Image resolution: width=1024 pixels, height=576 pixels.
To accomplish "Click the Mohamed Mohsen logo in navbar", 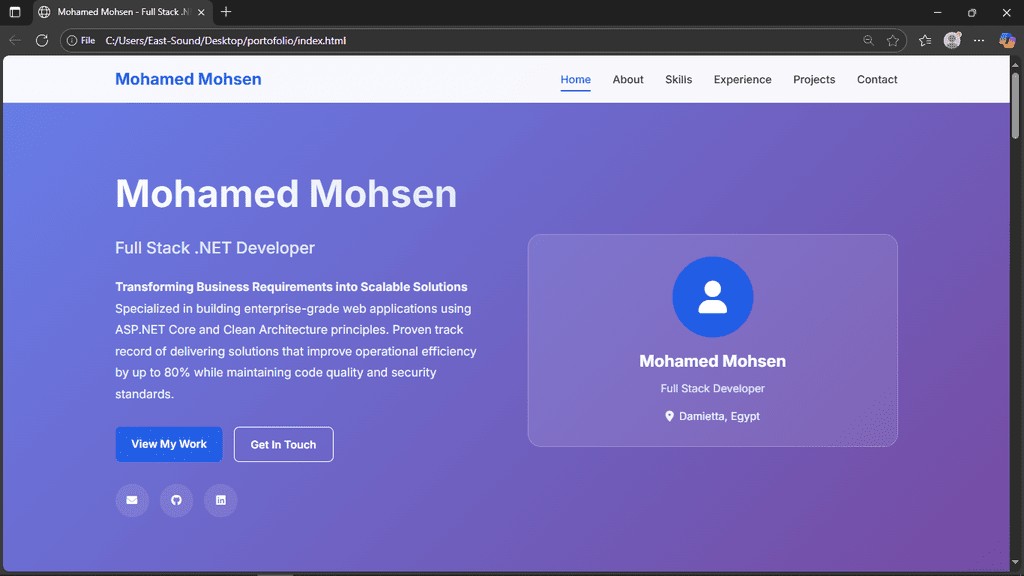I will pos(188,79).
